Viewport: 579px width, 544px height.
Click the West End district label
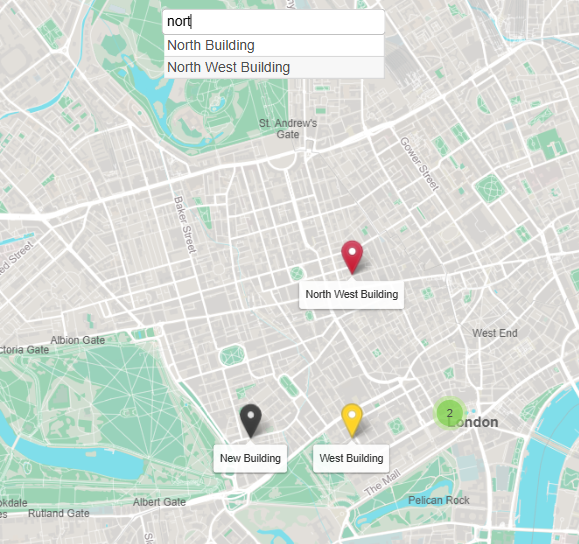click(495, 333)
